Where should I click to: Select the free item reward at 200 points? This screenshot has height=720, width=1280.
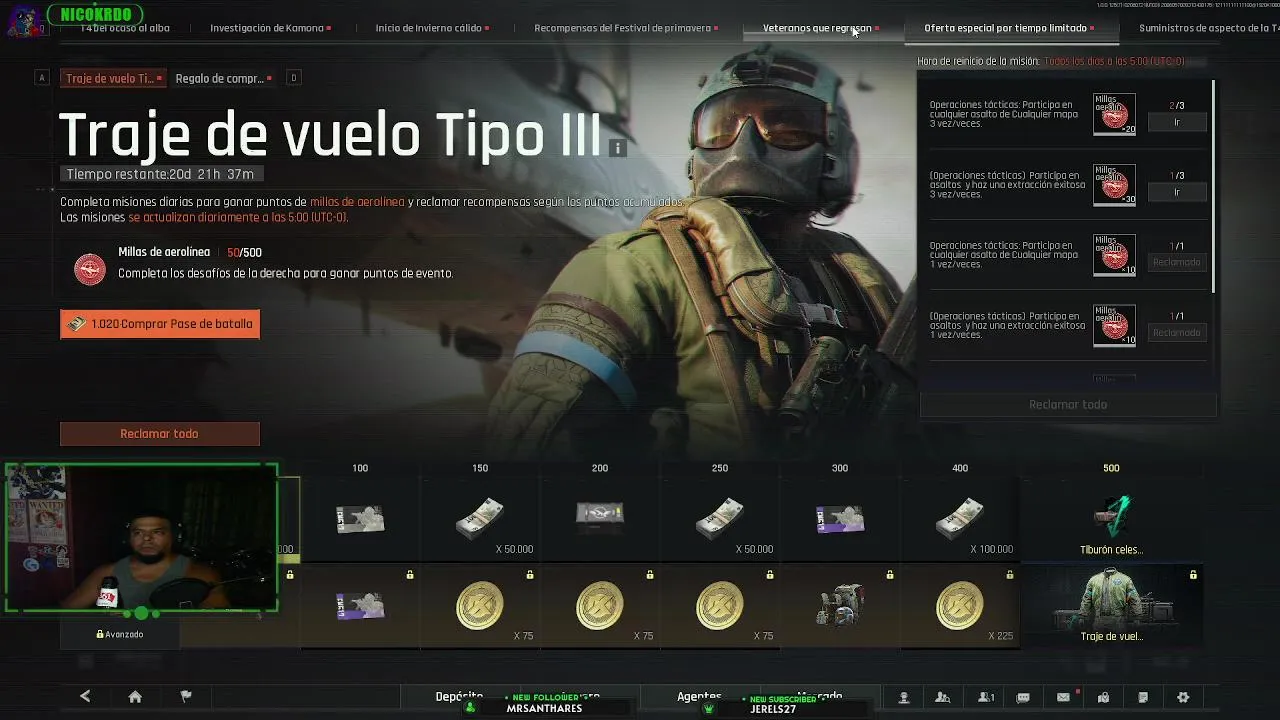[x=600, y=519]
